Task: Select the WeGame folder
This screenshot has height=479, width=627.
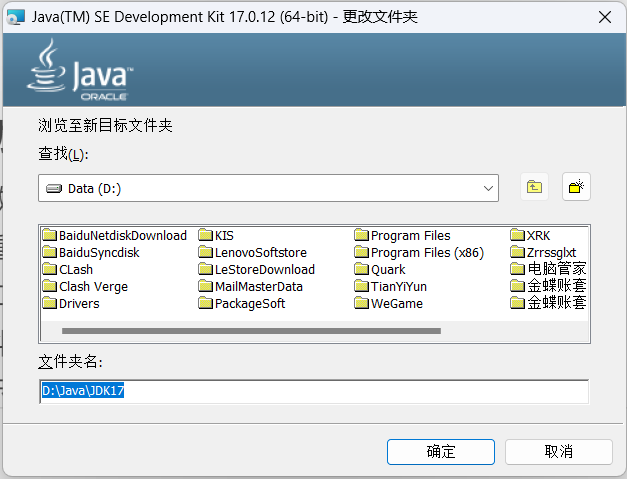Action: point(389,303)
